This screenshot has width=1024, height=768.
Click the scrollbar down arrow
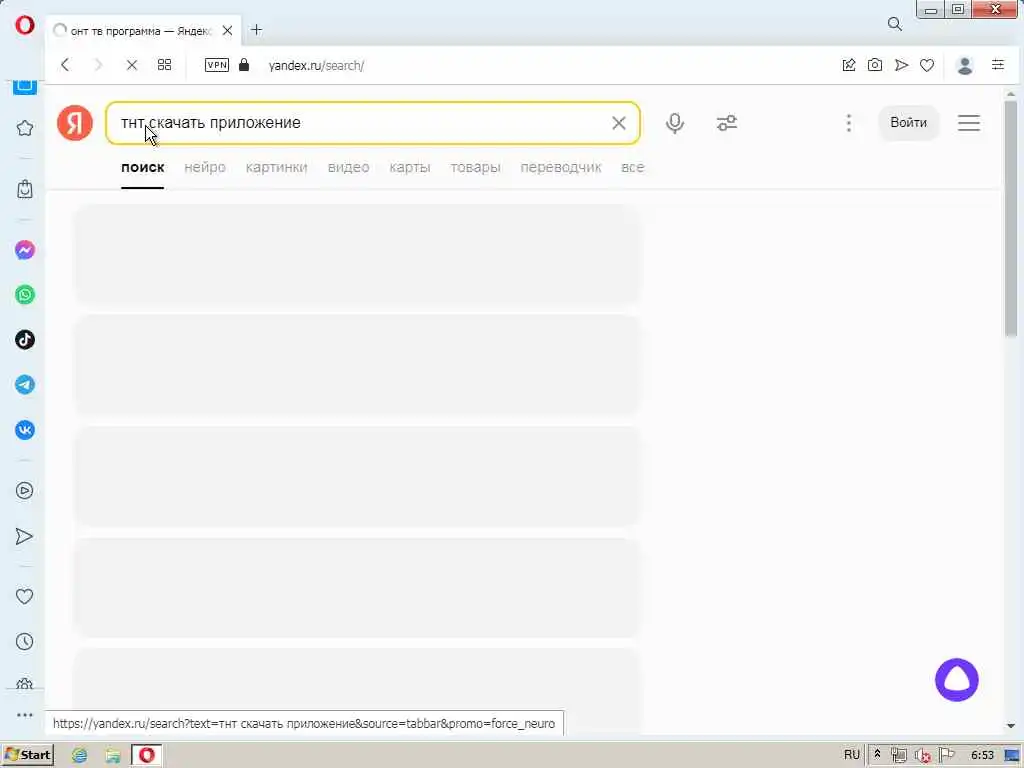[1010, 726]
